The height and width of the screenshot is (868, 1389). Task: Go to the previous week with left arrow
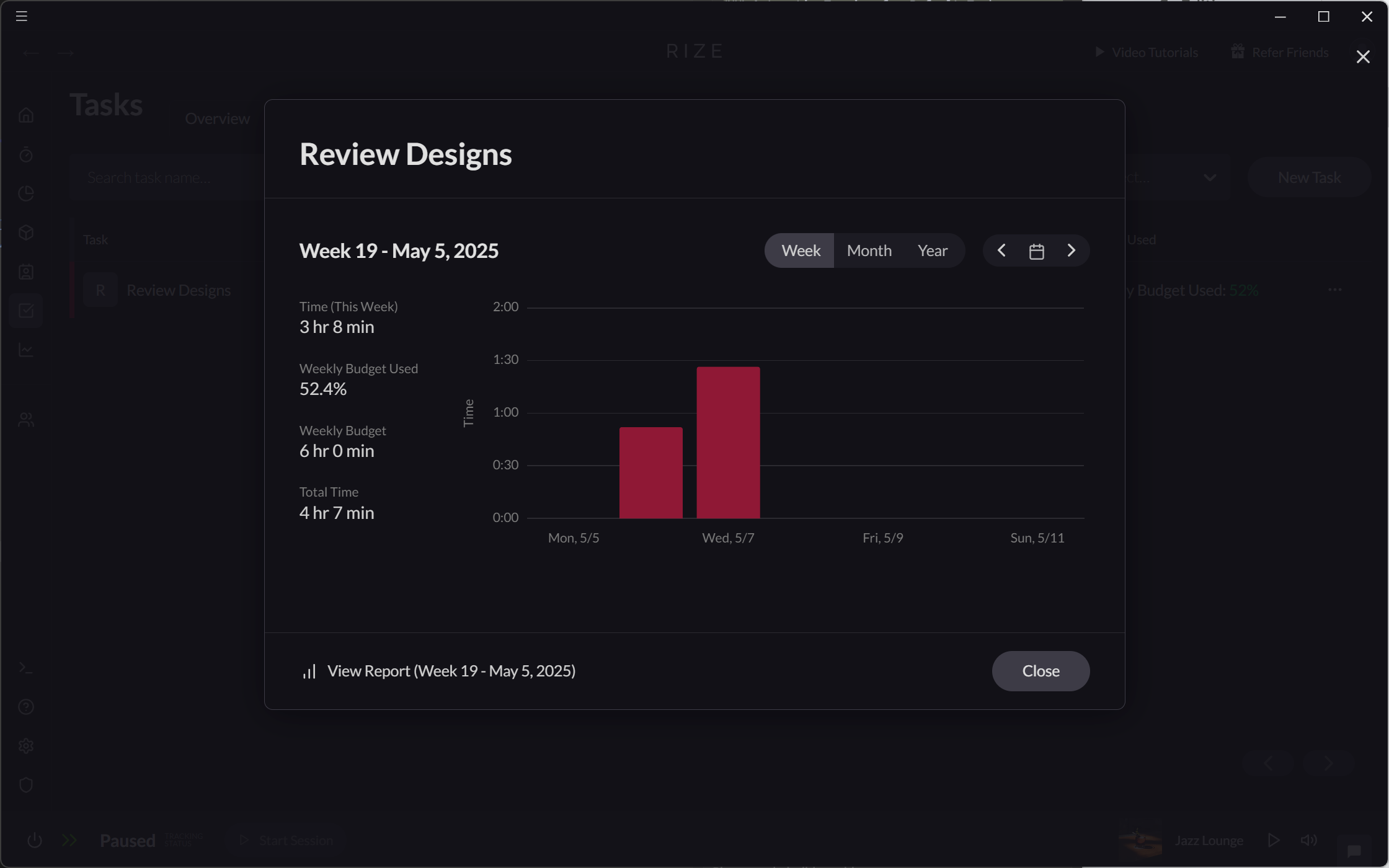pyautogui.click(x=1001, y=250)
